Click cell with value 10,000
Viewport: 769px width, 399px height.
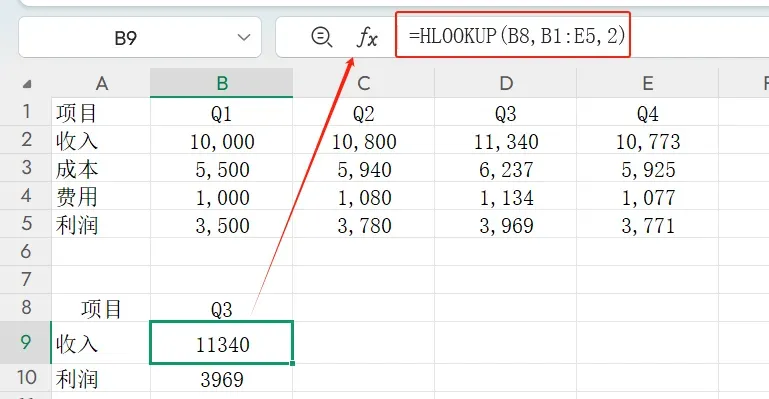pos(222,140)
